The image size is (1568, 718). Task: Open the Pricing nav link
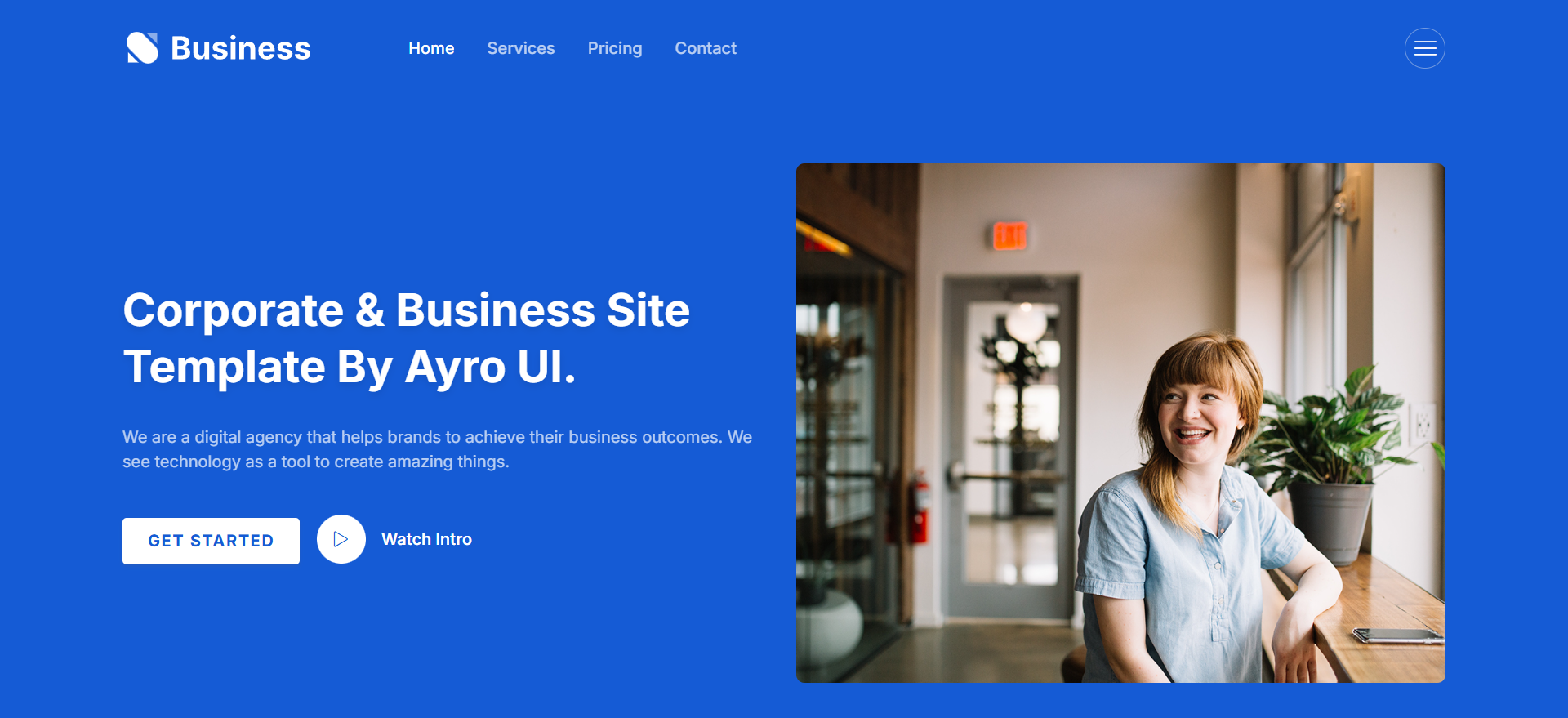tap(615, 48)
